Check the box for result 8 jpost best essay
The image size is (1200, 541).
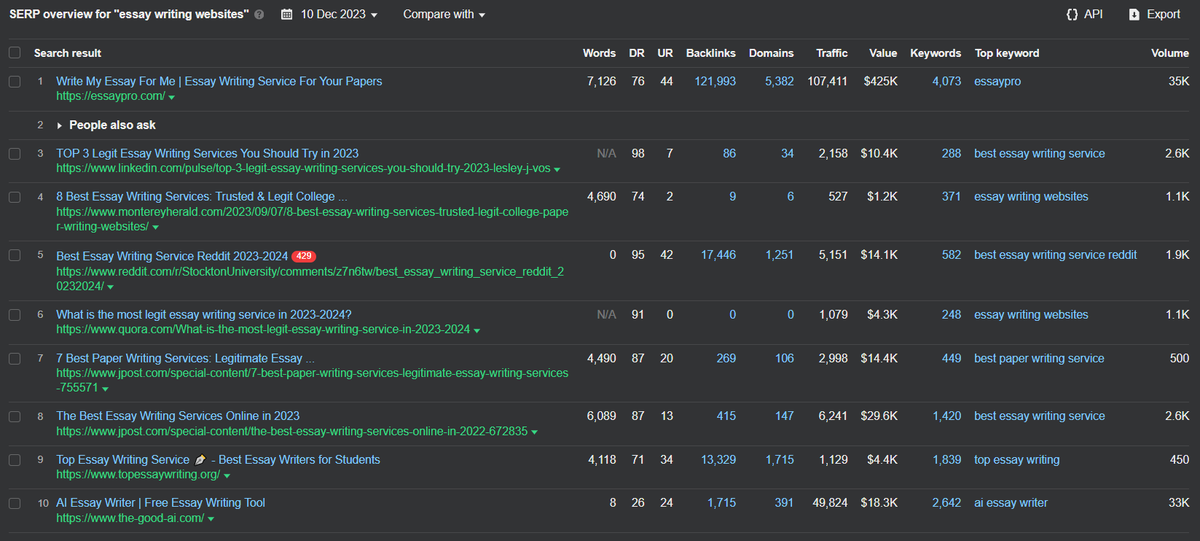click(x=14, y=416)
